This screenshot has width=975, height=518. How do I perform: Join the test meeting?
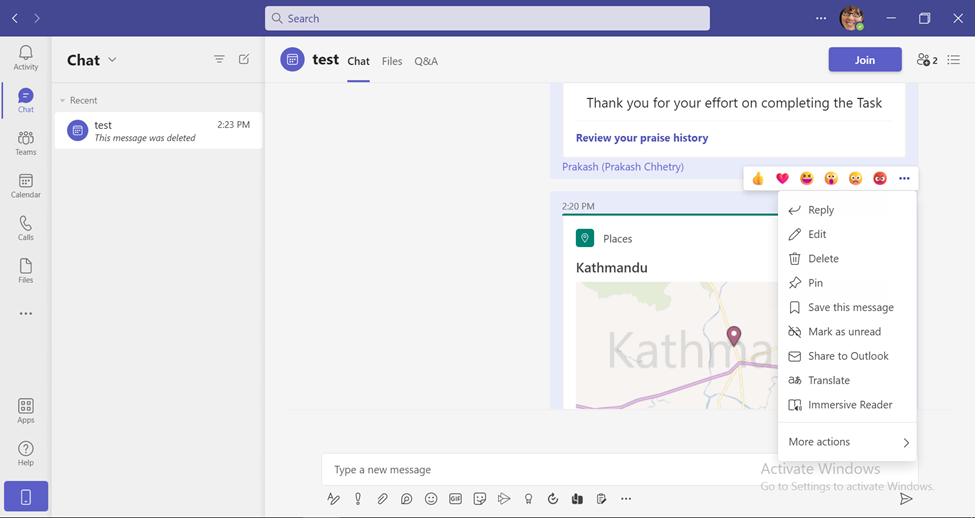865,60
